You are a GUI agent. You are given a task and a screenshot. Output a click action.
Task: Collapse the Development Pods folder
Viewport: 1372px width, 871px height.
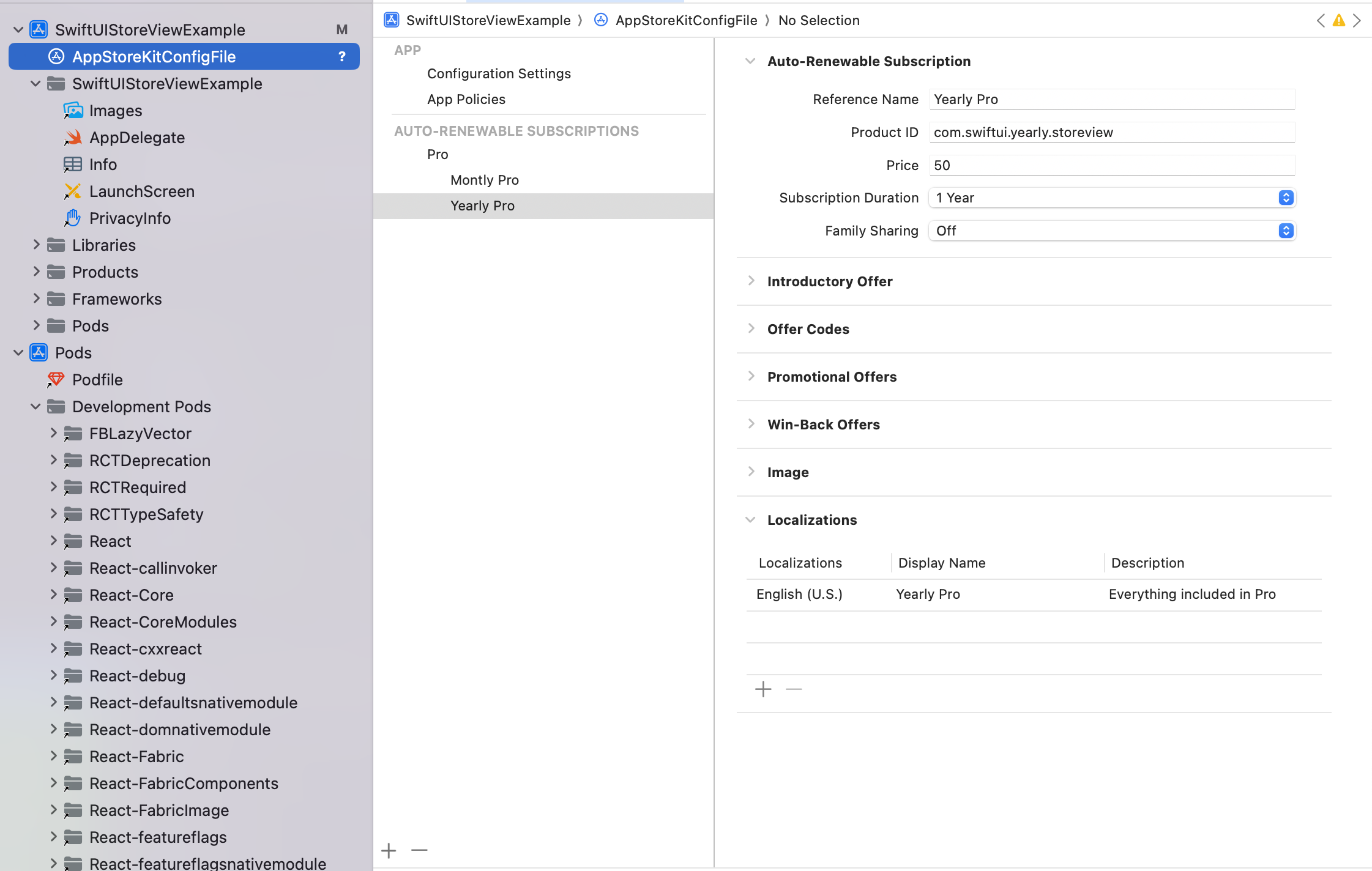click(35, 407)
